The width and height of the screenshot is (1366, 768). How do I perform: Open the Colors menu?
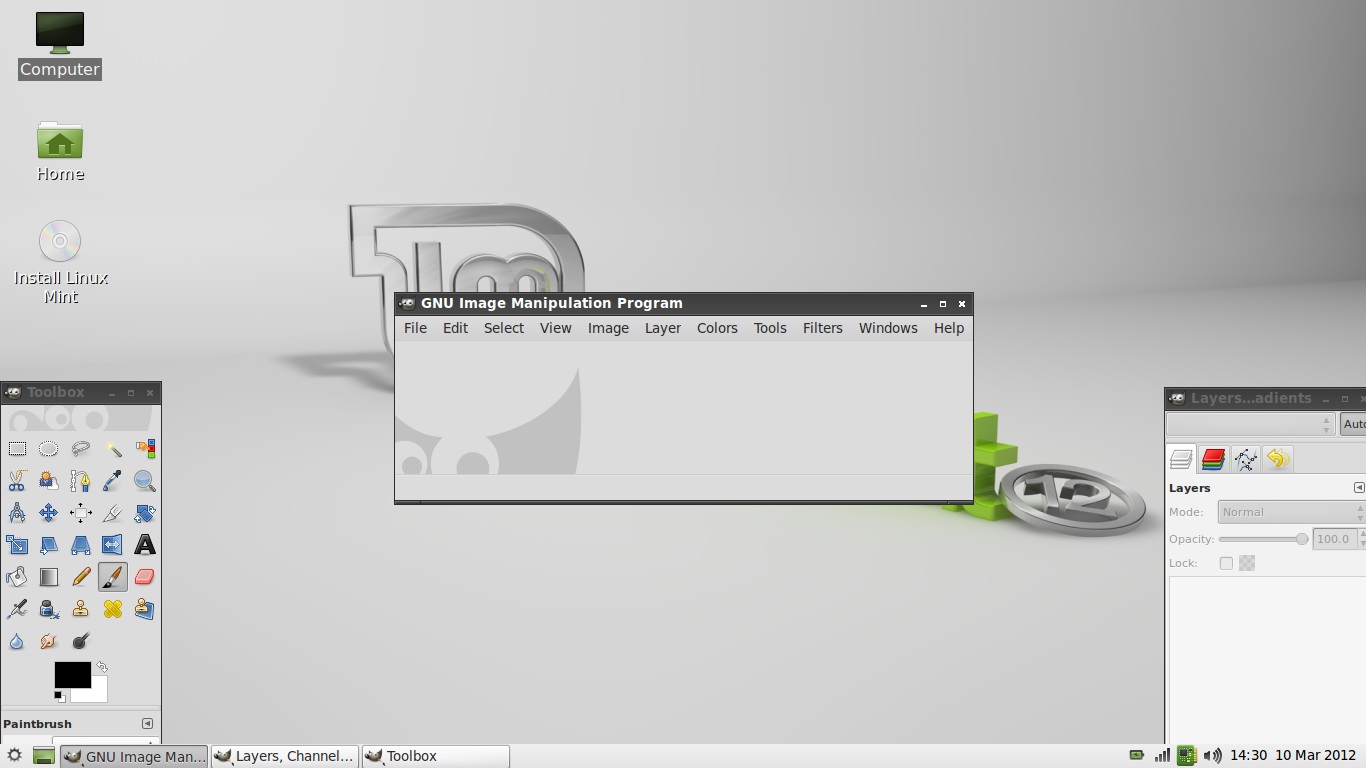point(717,328)
